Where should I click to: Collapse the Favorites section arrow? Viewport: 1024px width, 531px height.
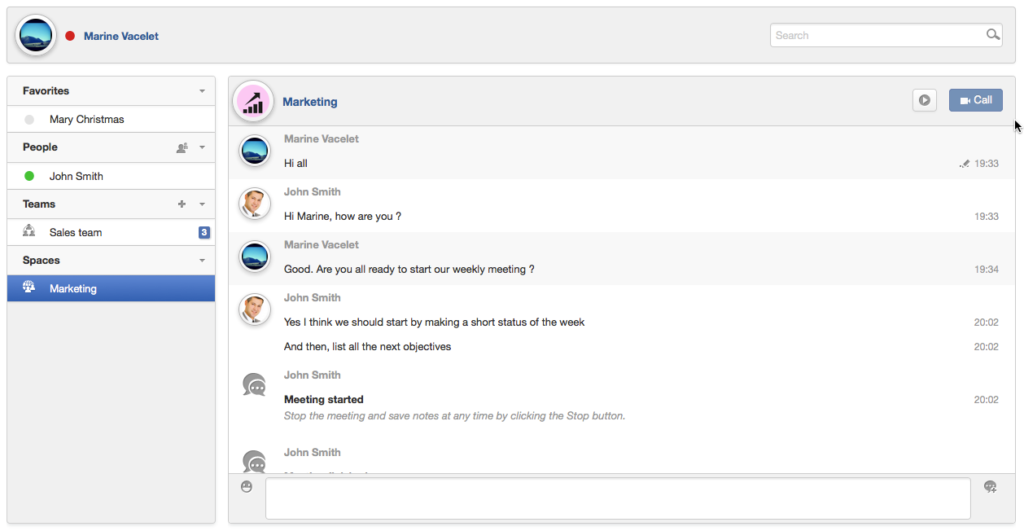tap(202, 91)
